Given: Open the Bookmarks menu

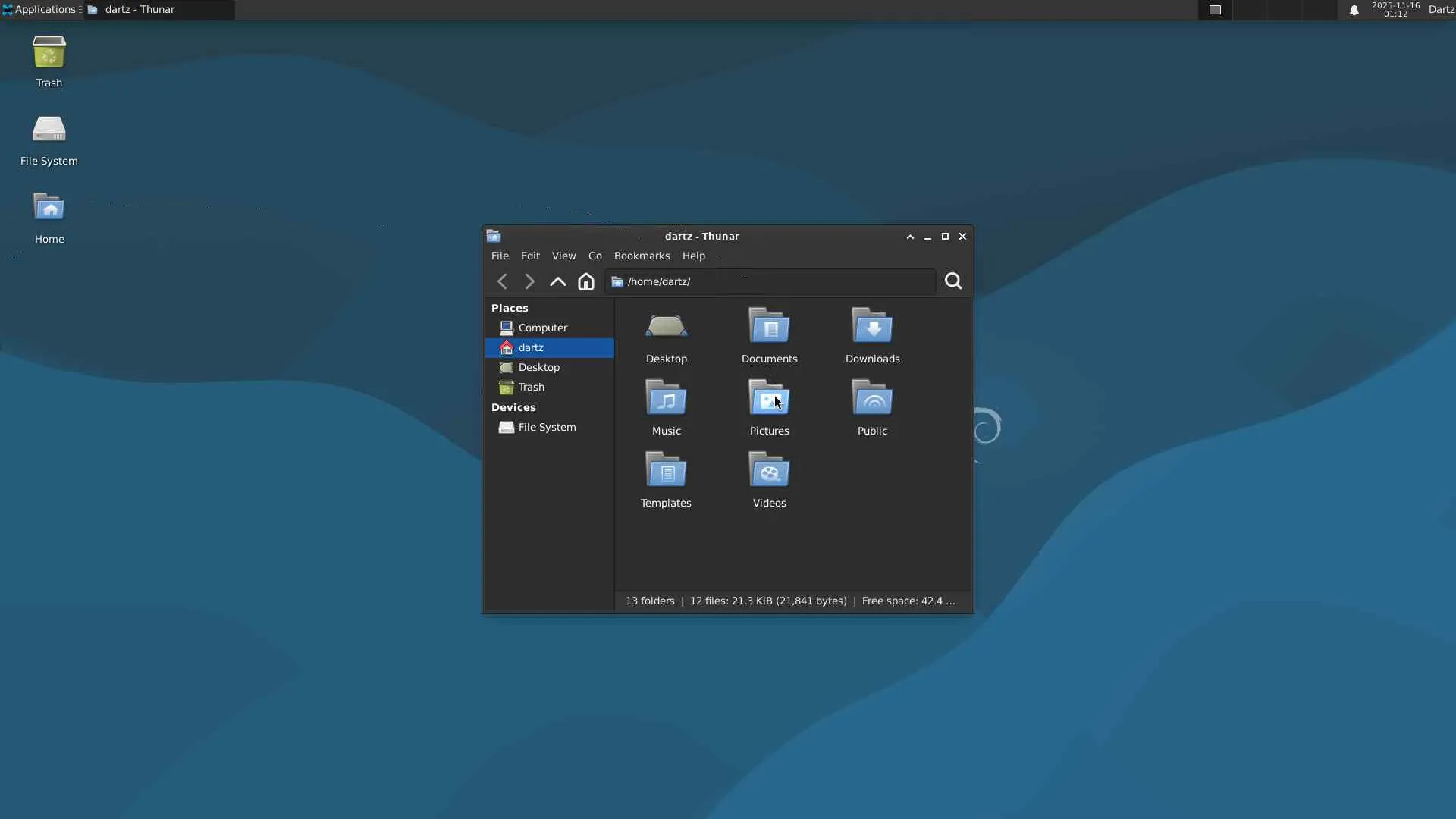Looking at the screenshot, I should coord(642,256).
